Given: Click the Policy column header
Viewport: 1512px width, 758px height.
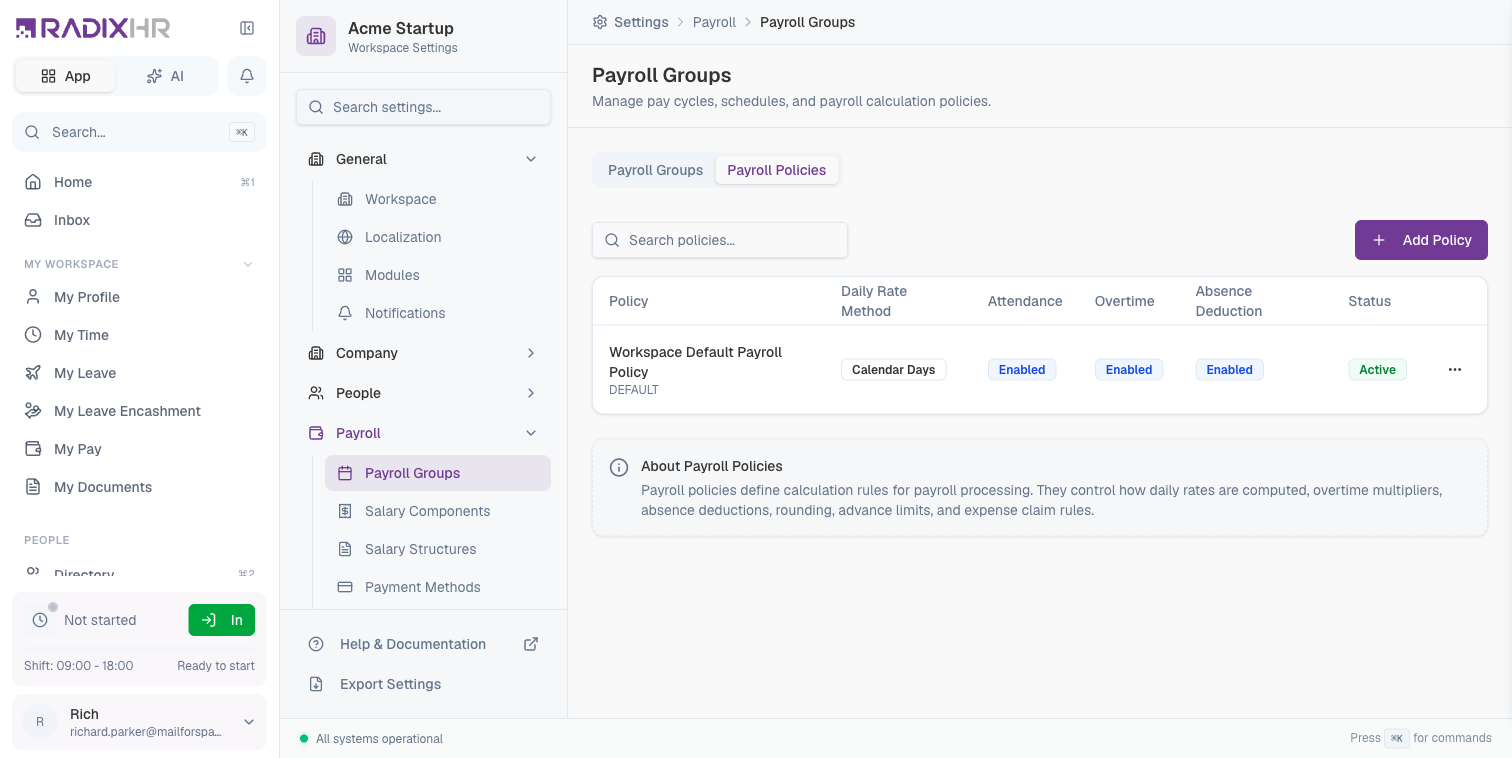Looking at the screenshot, I should point(628,301).
